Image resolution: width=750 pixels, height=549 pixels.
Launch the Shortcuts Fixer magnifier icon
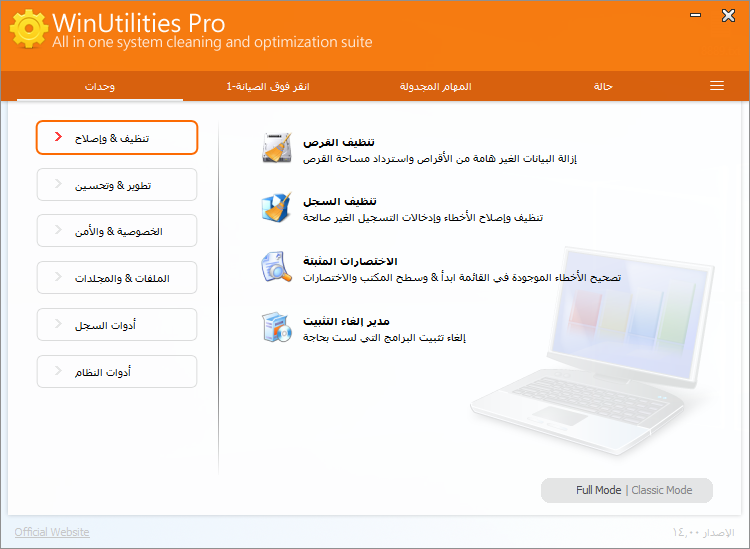[x=276, y=267]
